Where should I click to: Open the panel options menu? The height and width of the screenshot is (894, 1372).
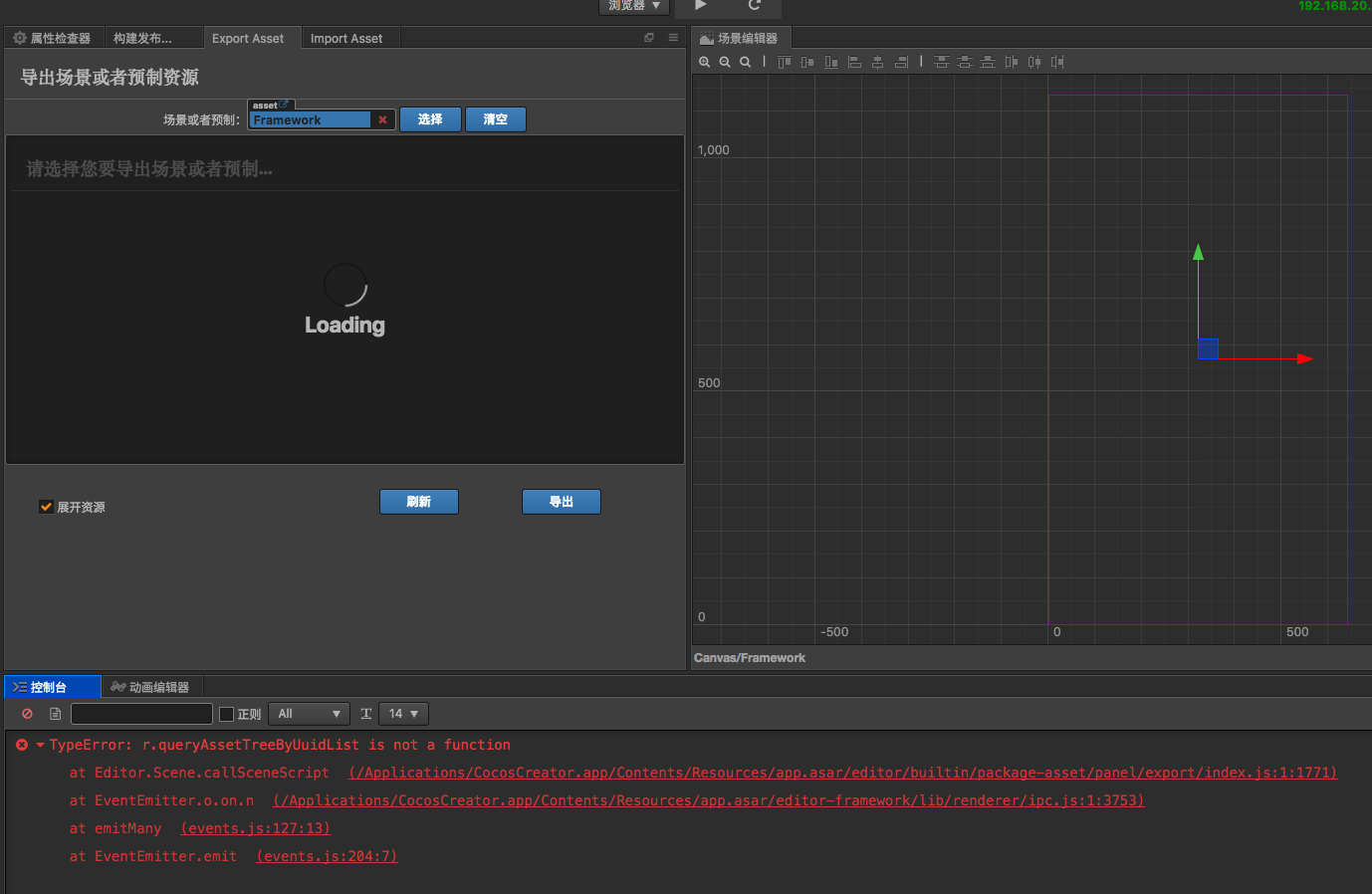click(x=673, y=38)
